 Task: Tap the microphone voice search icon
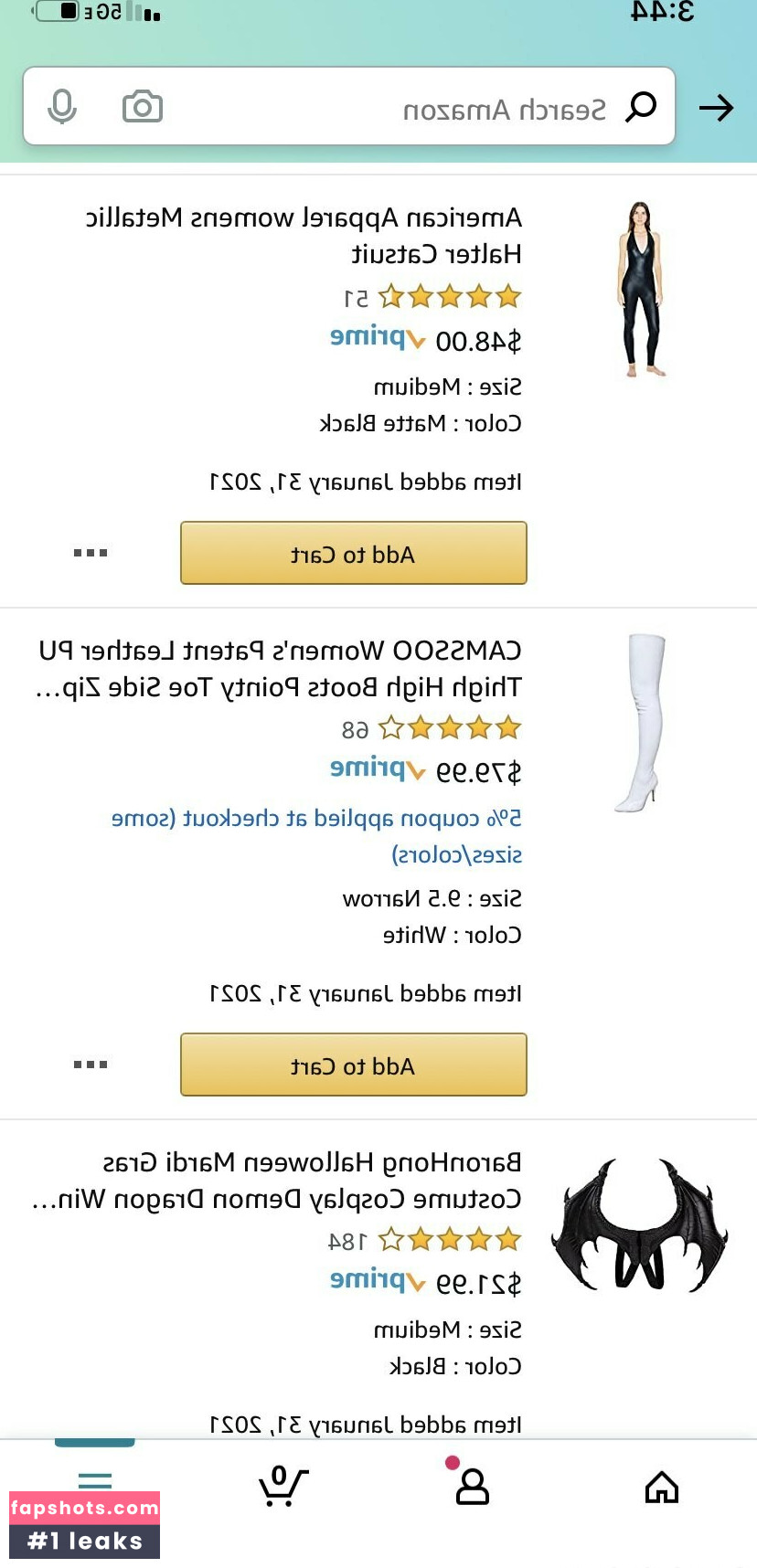pos(62,107)
